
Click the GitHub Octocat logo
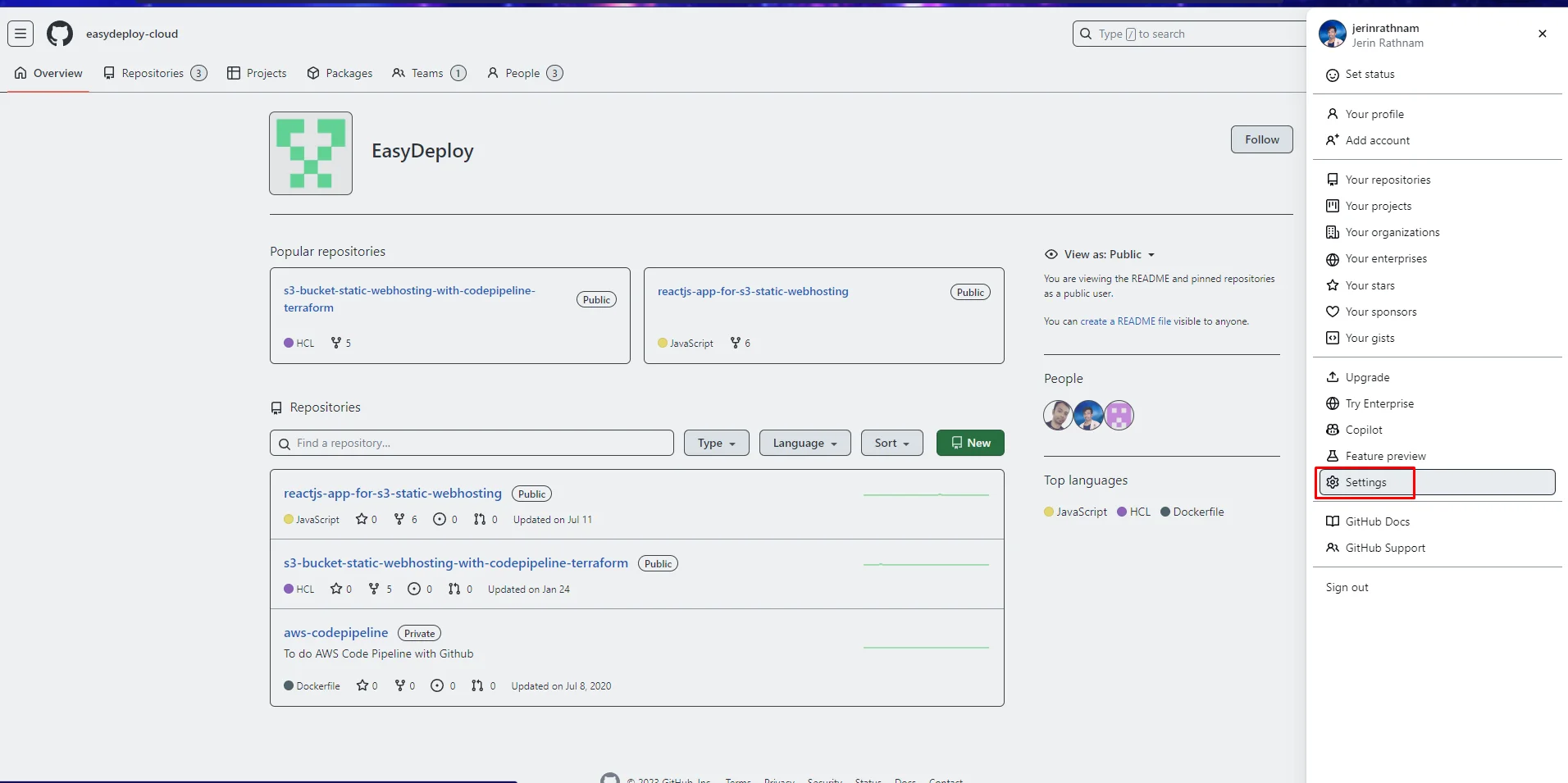point(60,34)
